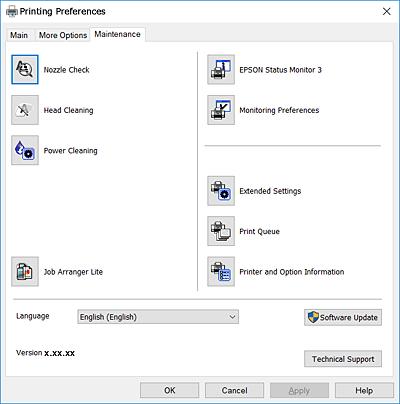The width and height of the screenshot is (400, 404).
Task: Open Extended Settings icon
Action: (x=221, y=191)
